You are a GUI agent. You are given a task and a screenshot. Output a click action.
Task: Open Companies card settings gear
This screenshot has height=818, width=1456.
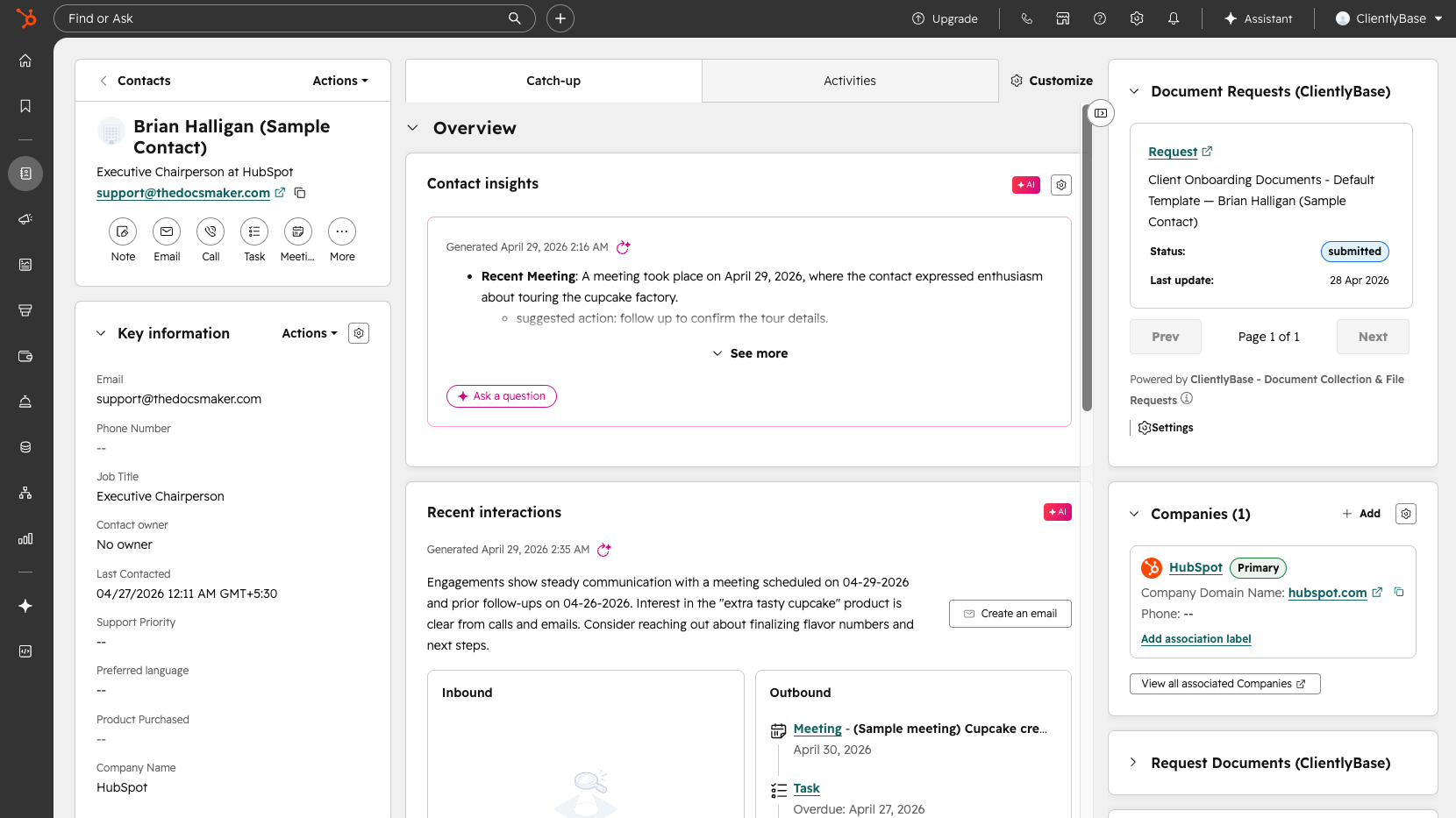[1406, 514]
